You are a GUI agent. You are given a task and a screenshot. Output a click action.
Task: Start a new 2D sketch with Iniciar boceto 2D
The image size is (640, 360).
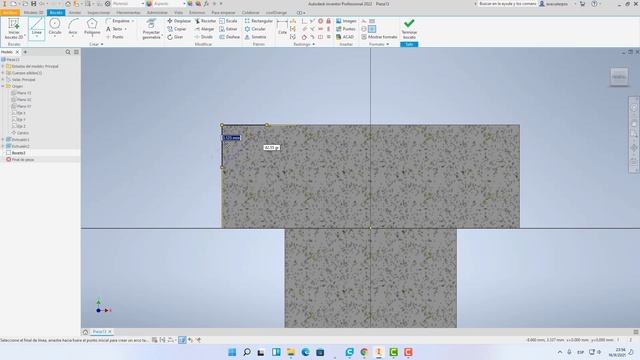click(x=14, y=29)
